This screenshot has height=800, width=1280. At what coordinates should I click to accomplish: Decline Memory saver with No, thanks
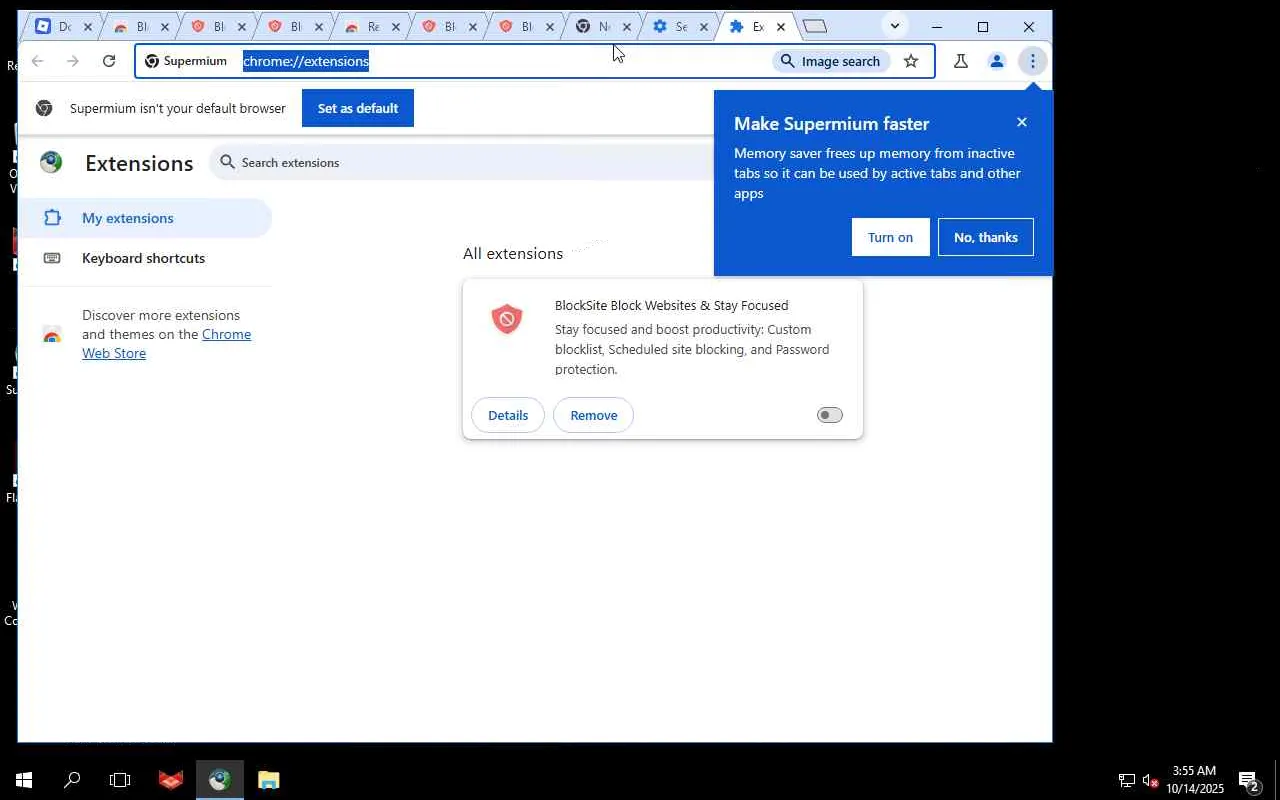click(986, 237)
